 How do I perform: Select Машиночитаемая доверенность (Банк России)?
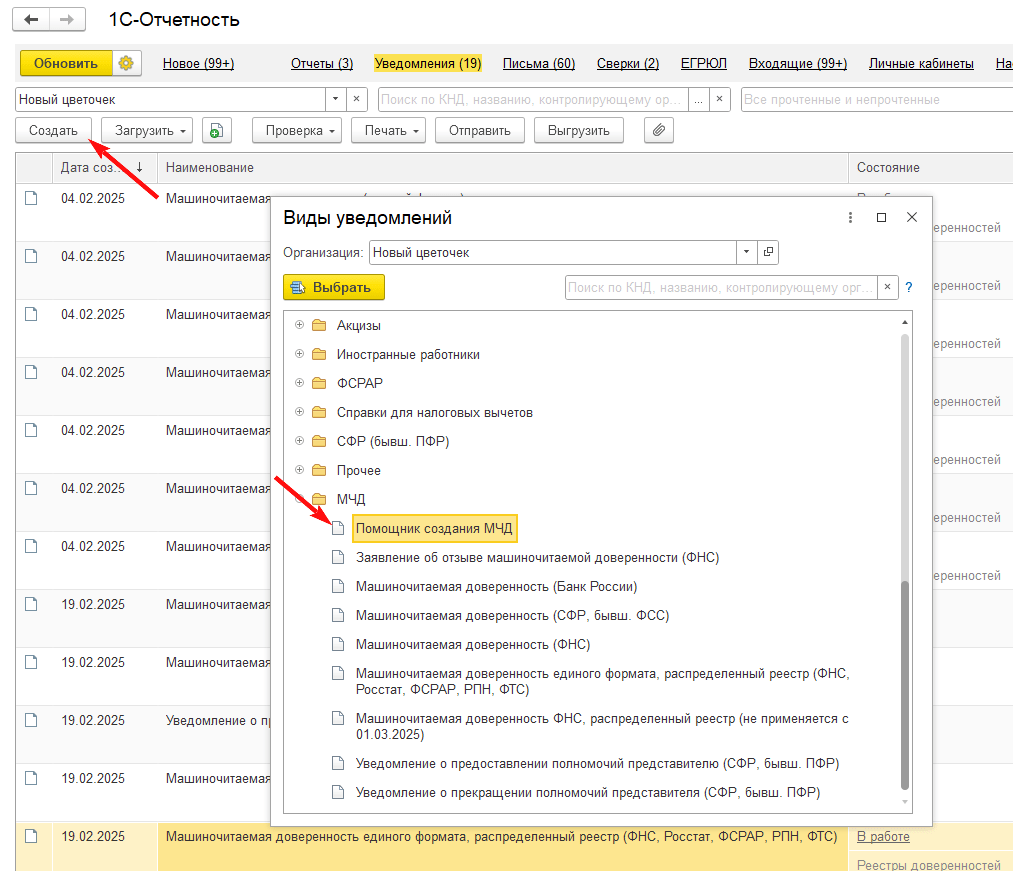click(x=496, y=586)
